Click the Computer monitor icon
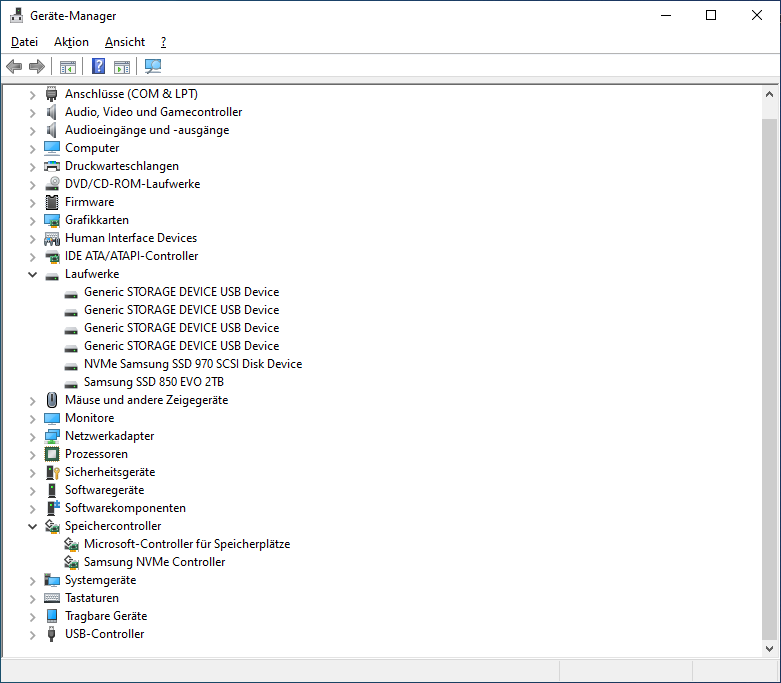781x683 pixels. [x=52, y=148]
